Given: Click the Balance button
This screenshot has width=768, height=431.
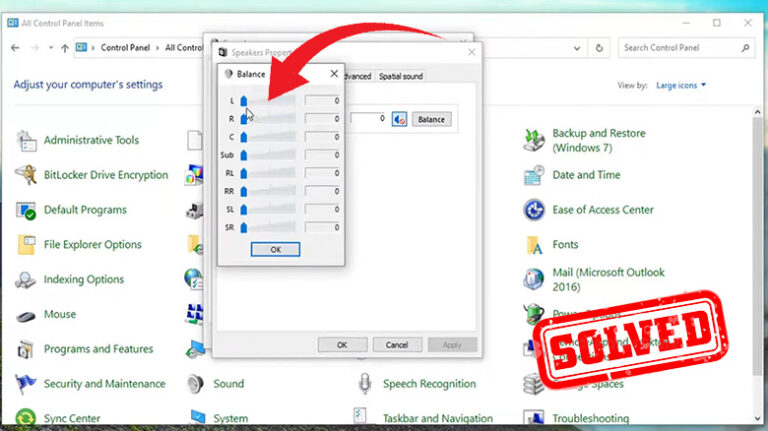Looking at the screenshot, I should click(x=431, y=119).
